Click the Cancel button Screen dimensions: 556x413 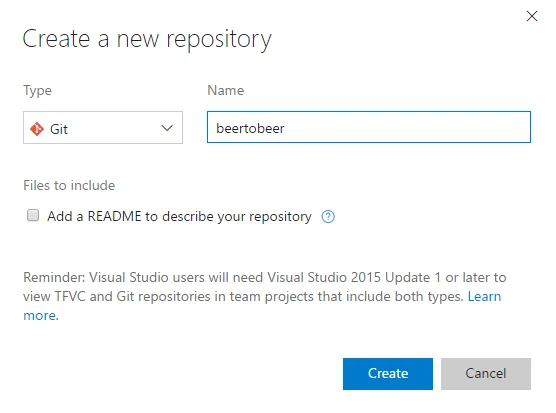pos(486,374)
